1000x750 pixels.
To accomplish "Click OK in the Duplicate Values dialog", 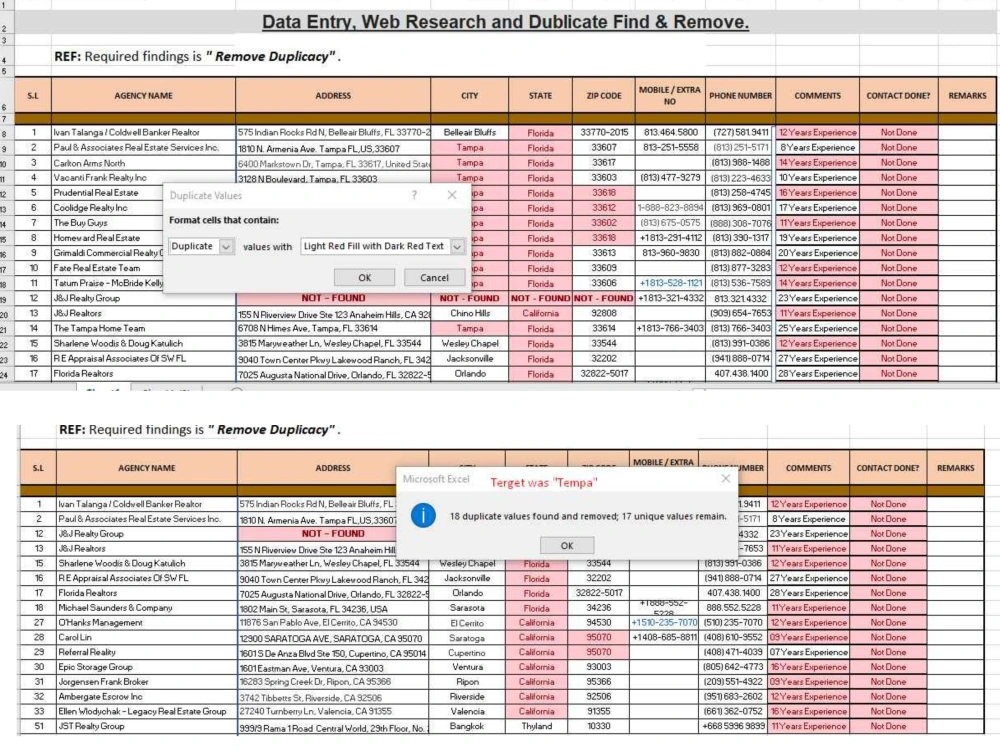I will pyautogui.click(x=364, y=277).
